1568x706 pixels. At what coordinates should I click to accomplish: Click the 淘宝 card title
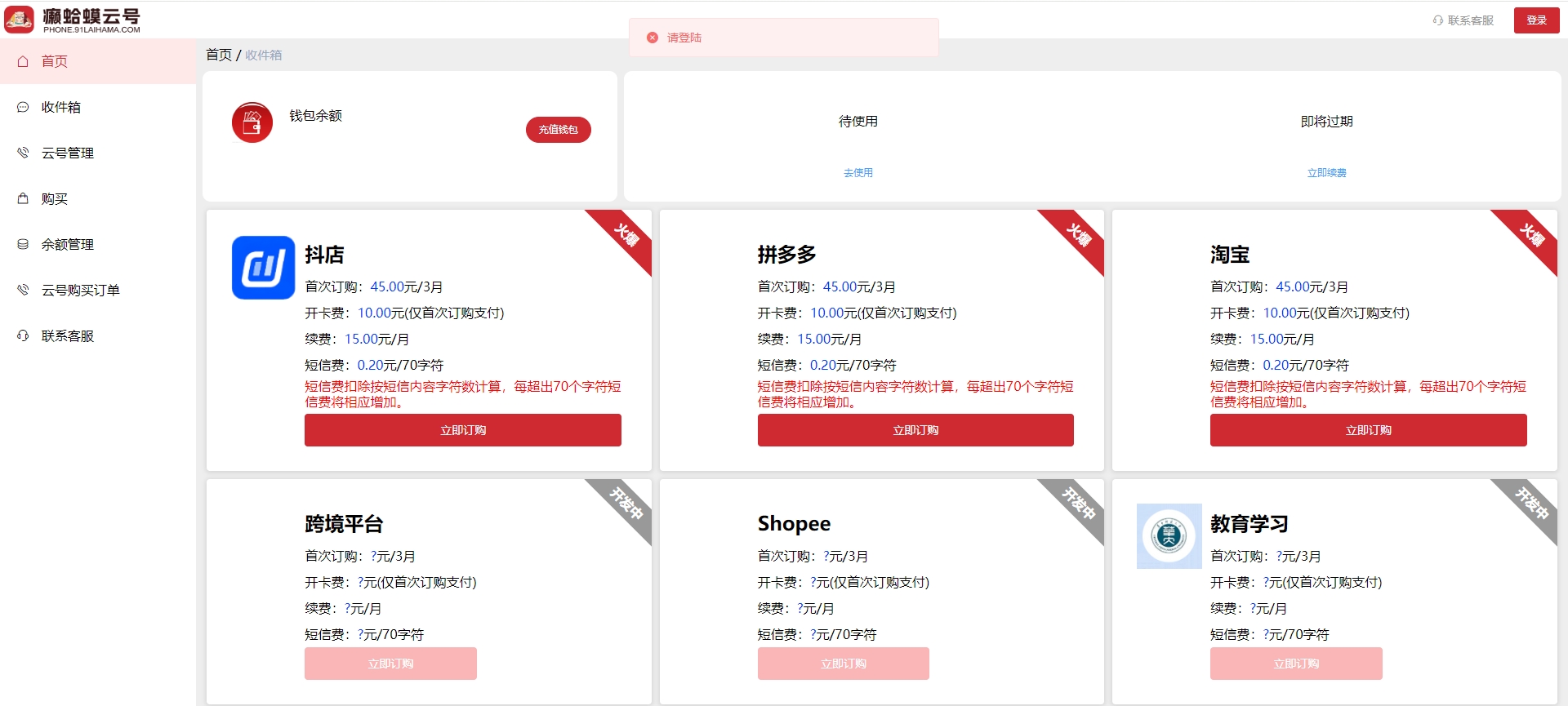tap(1230, 255)
